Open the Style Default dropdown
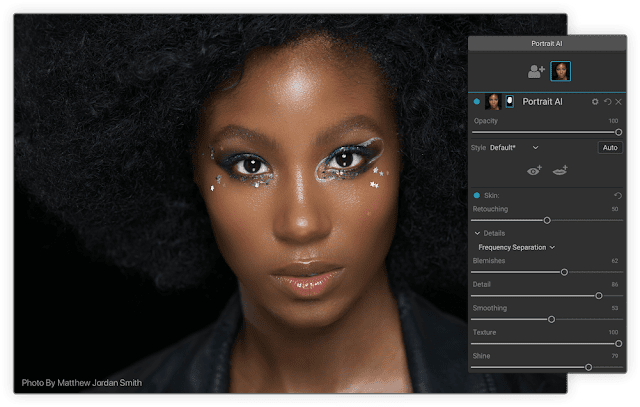Image resolution: width=640 pixels, height=407 pixels. click(514, 147)
